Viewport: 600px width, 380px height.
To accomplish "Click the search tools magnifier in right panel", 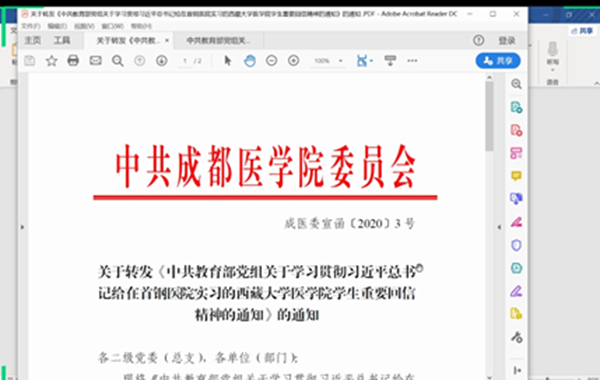I will click(x=516, y=84).
